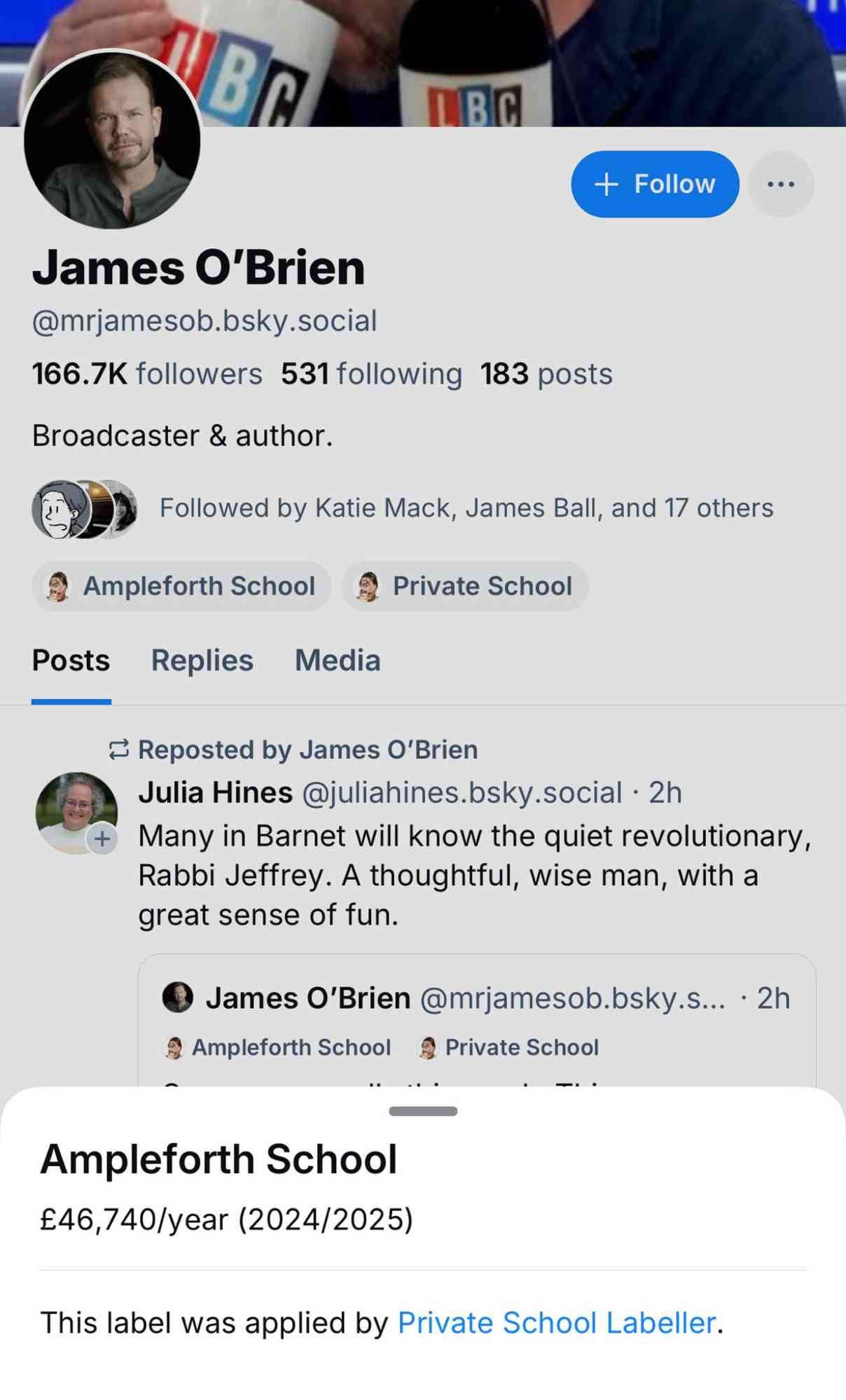Switch to the Replies tab
Screen dimensions: 846x1400
(x=202, y=660)
